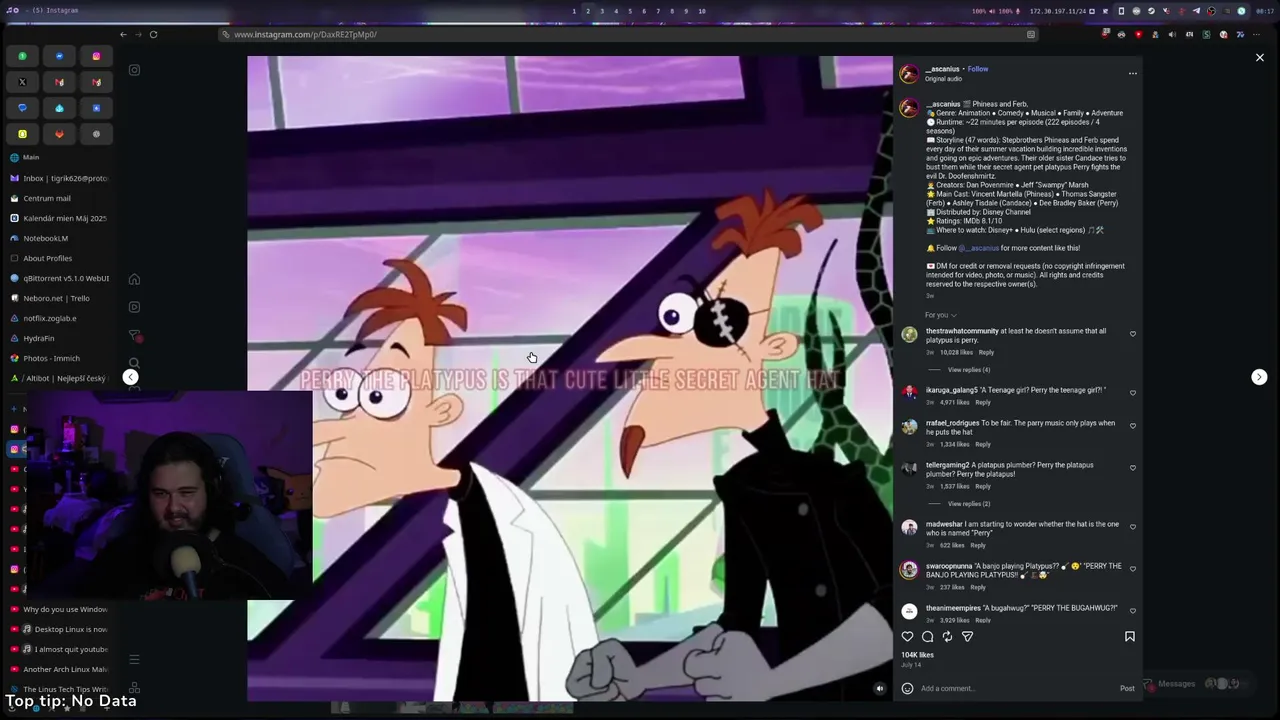The height and width of the screenshot is (720, 1280).
Task: Open the __ascanius profile avatar in header
Action: tap(909, 74)
